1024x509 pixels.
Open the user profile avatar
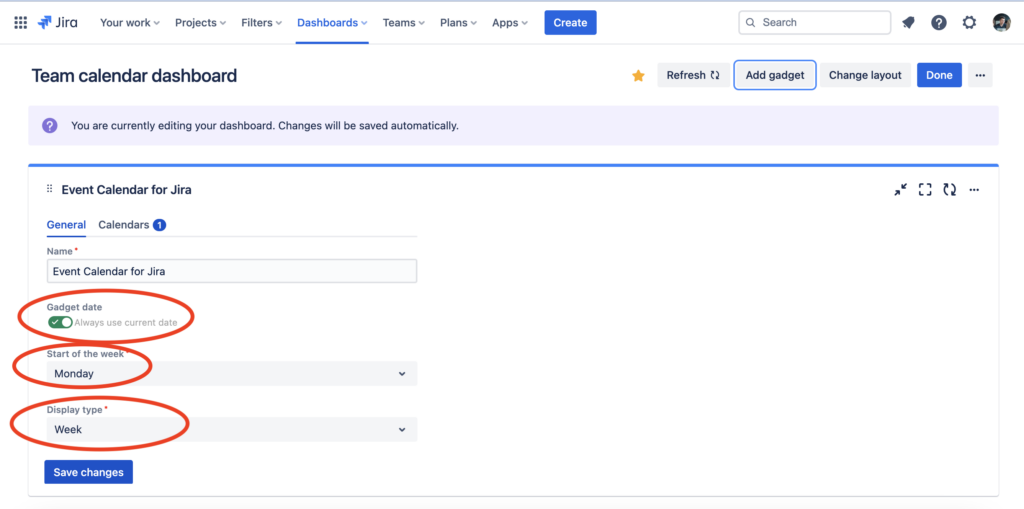1001,23
